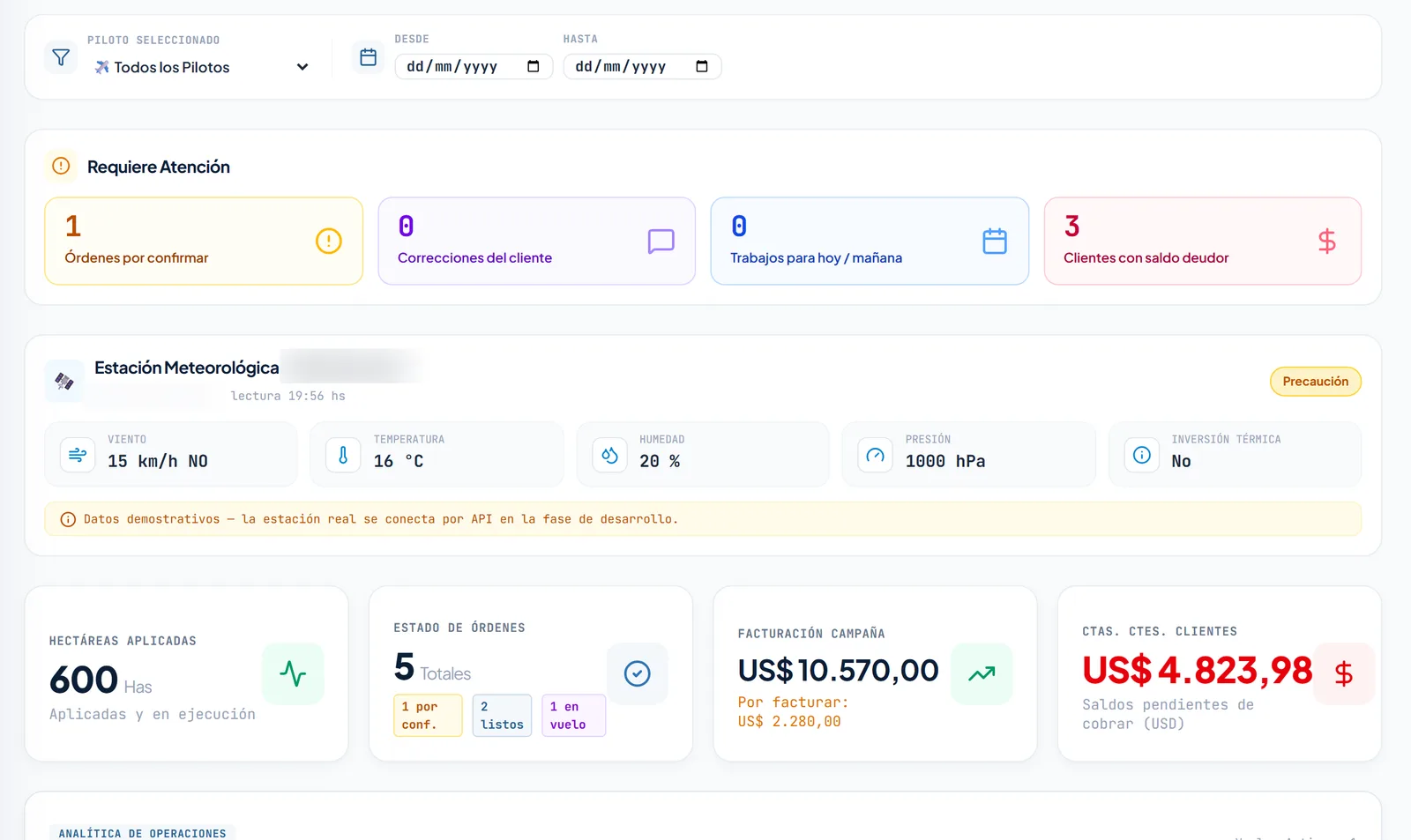This screenshot has height=840, width=1411.
Task: Click the chat bubble icon in Correcciones
Action: pos(661,241)
